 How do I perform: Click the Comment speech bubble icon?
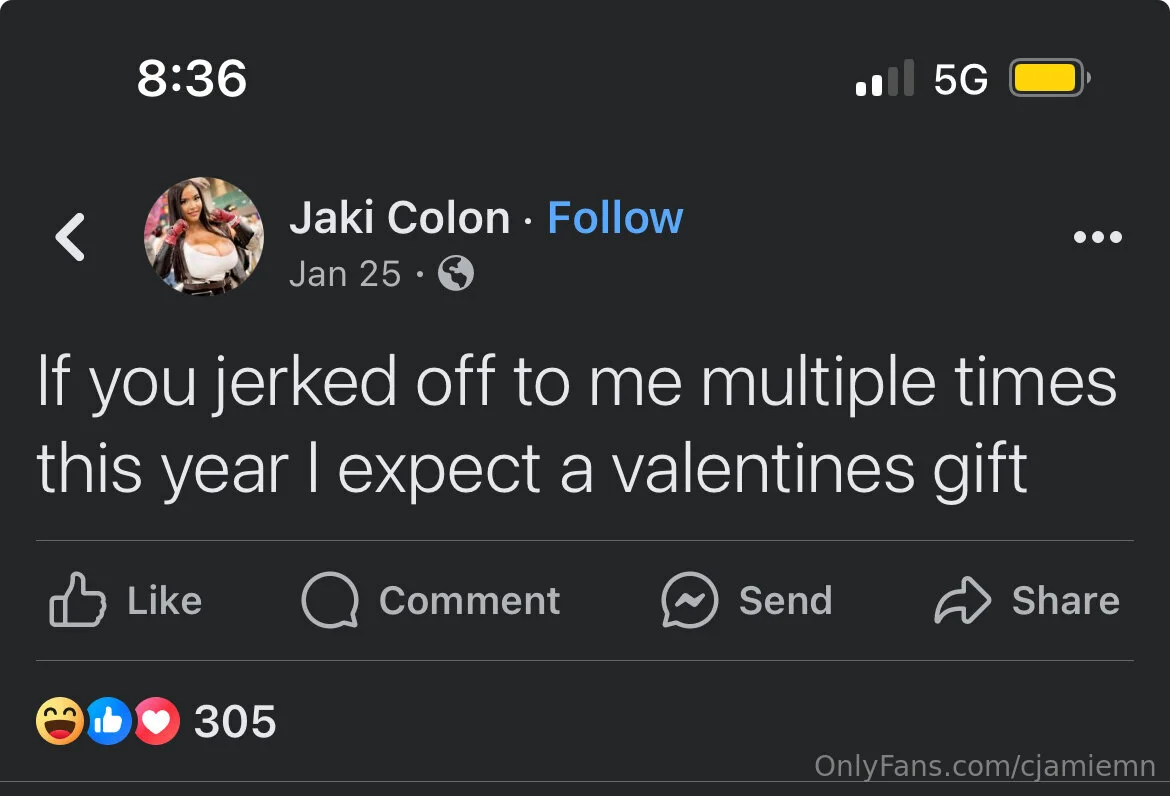329,600
